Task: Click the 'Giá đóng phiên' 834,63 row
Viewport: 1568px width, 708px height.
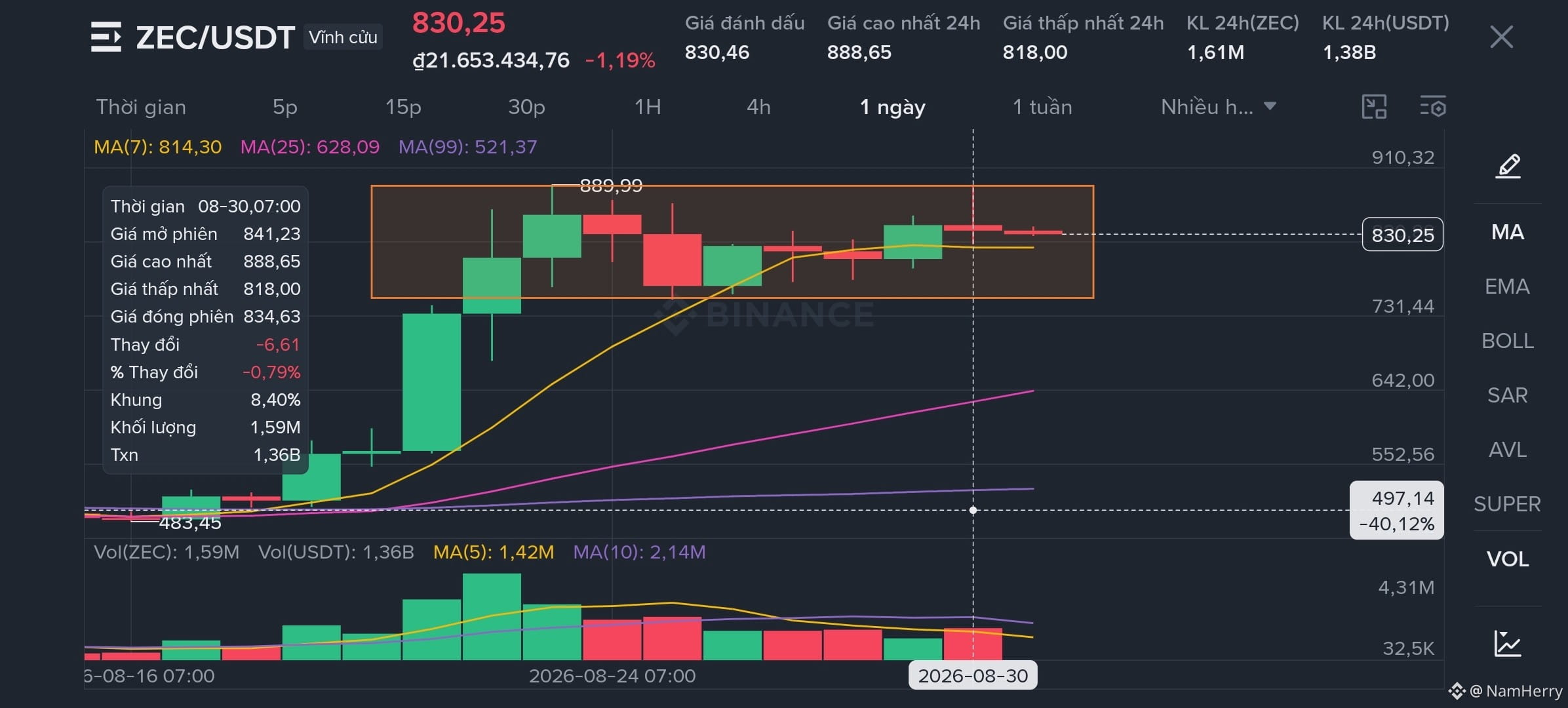Action: click(x=205, y=317)
